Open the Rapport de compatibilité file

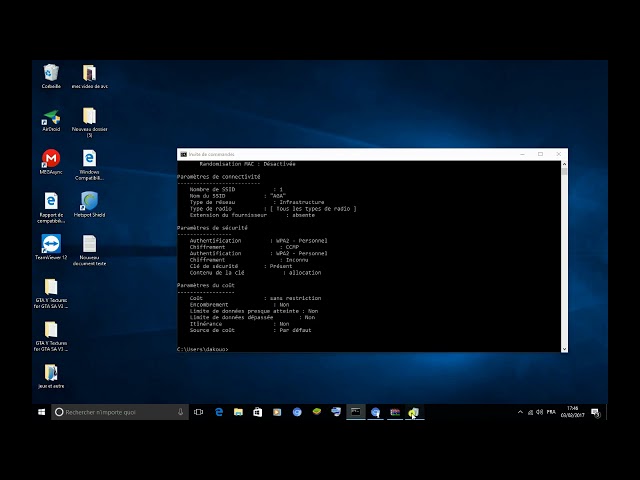click(x=51, y=201)
